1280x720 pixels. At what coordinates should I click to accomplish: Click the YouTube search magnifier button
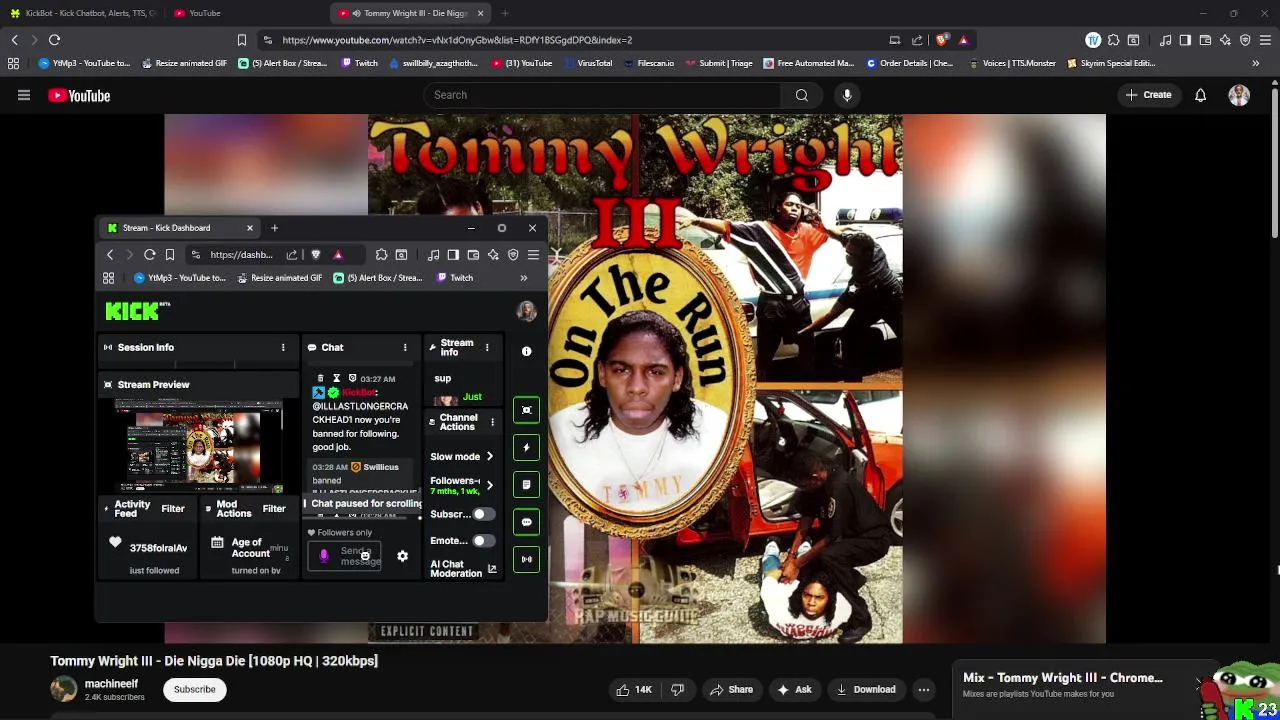pos(802,95)
